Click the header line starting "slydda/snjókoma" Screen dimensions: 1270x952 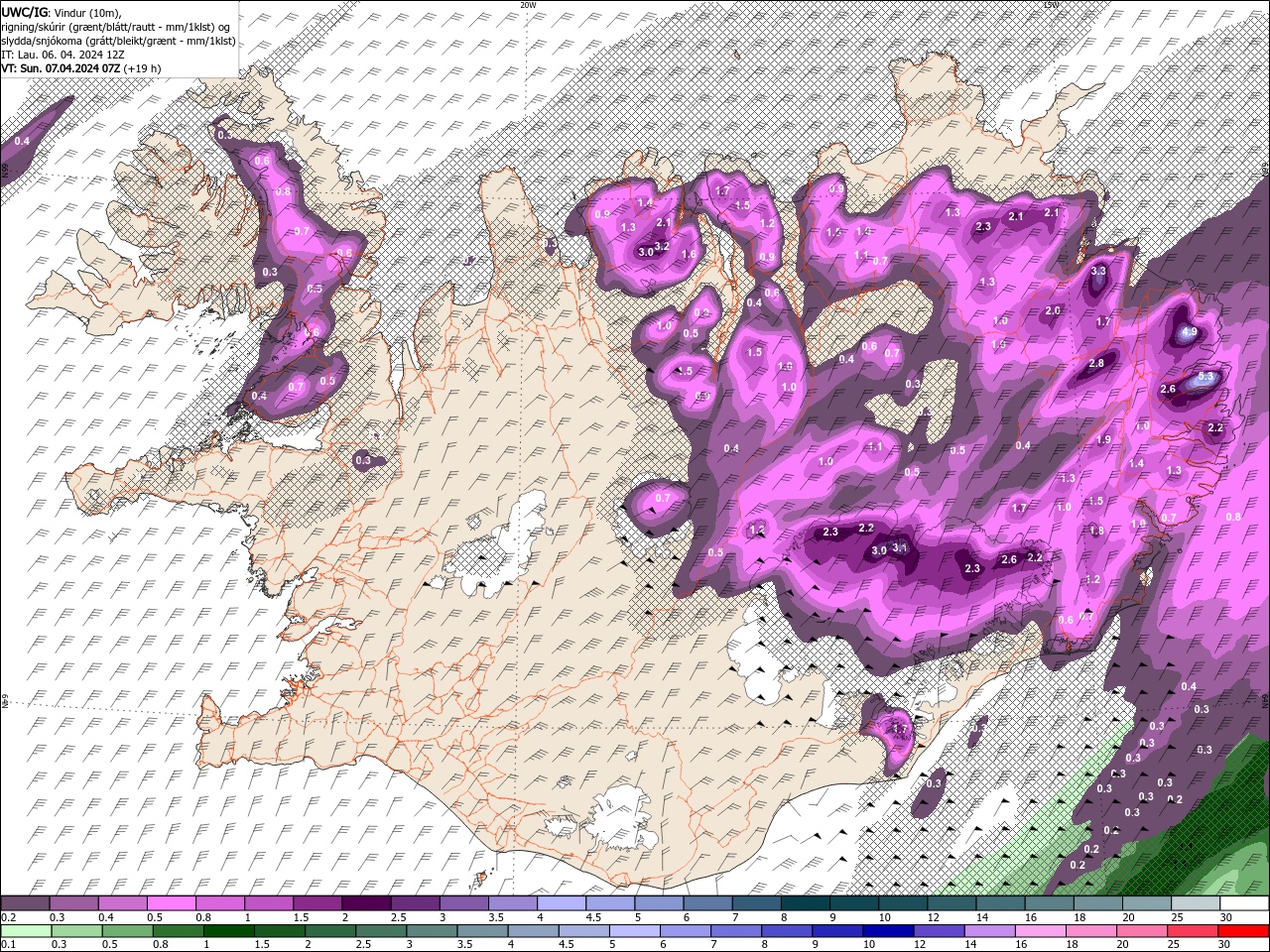click(x=119, y=41)
